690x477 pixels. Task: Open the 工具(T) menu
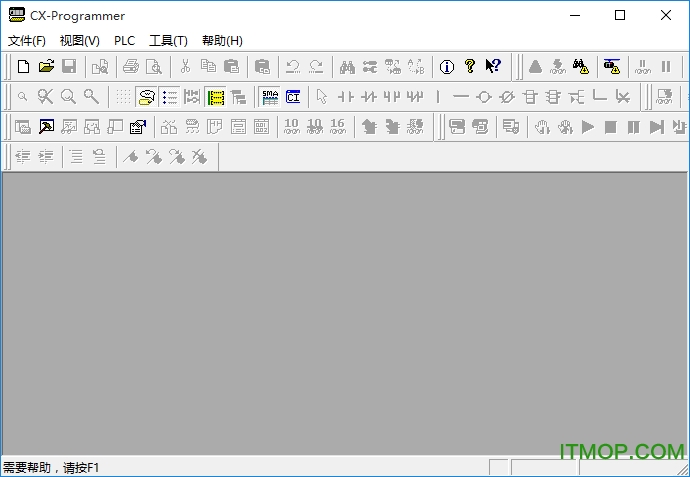pyautogui.click(x=169, y=41)
